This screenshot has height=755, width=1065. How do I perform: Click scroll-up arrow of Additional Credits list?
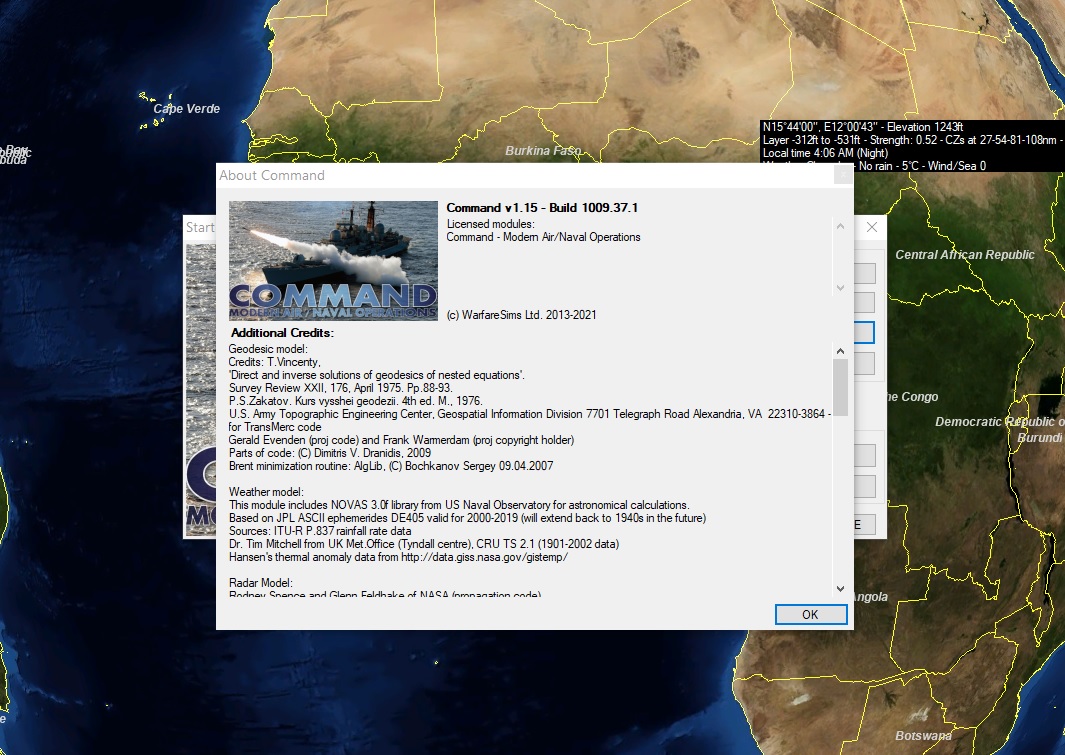click(x=840, y=351)
